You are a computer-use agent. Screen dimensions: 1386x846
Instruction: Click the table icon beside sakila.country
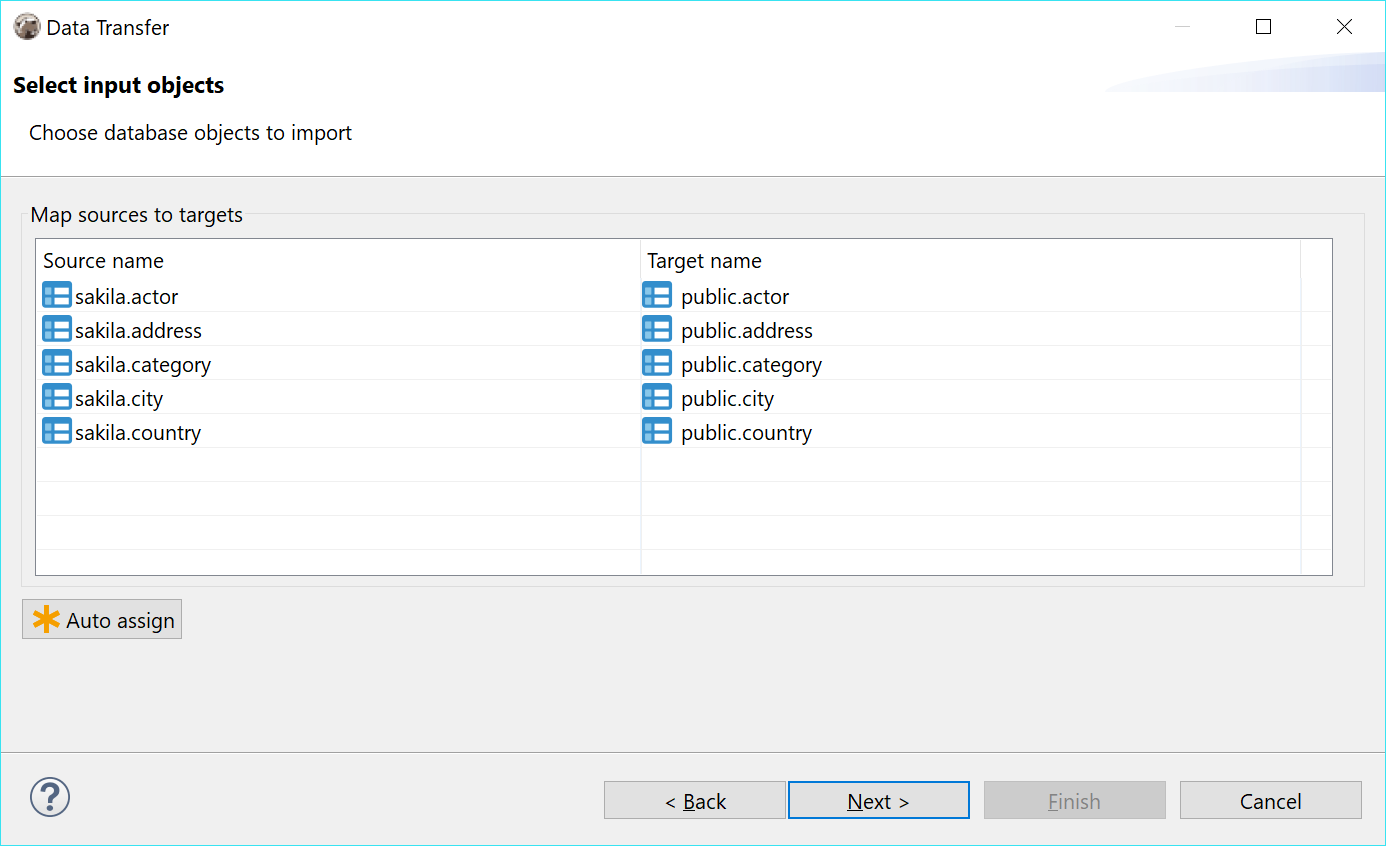point(57,431)
